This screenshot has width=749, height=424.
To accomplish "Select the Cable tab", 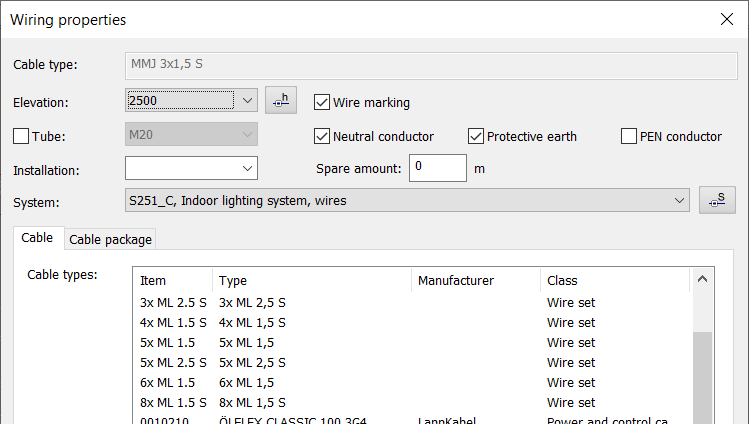I will [x=37, y=238].
